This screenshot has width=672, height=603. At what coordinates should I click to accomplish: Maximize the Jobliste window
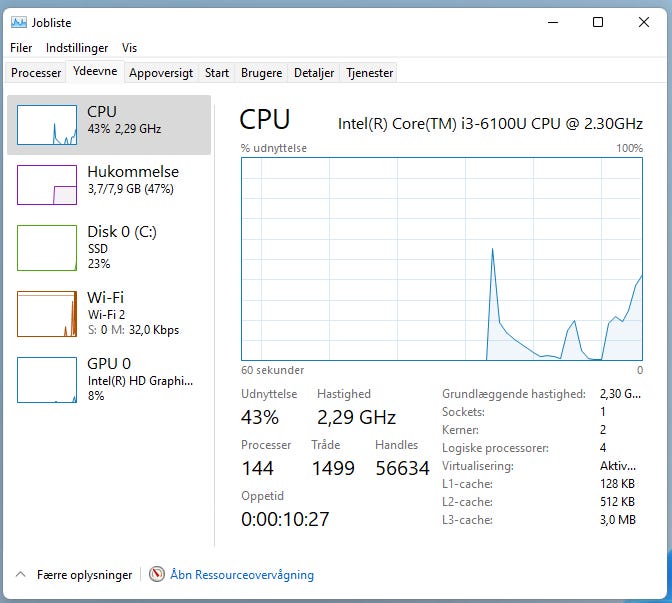[x=598, y=22]
